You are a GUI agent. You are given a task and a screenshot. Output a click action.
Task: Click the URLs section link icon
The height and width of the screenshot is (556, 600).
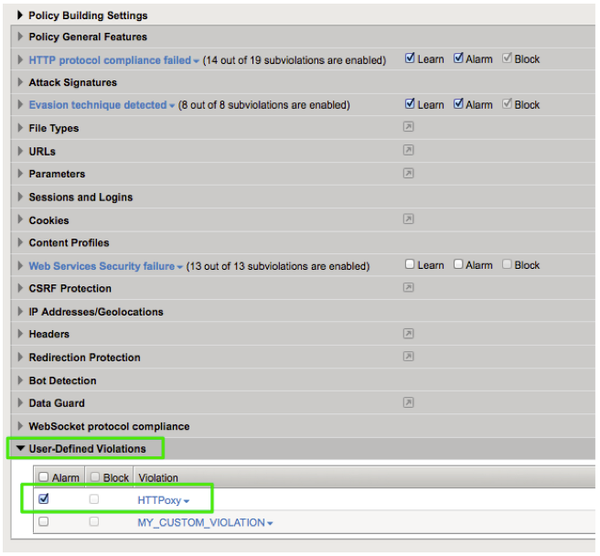408,151
